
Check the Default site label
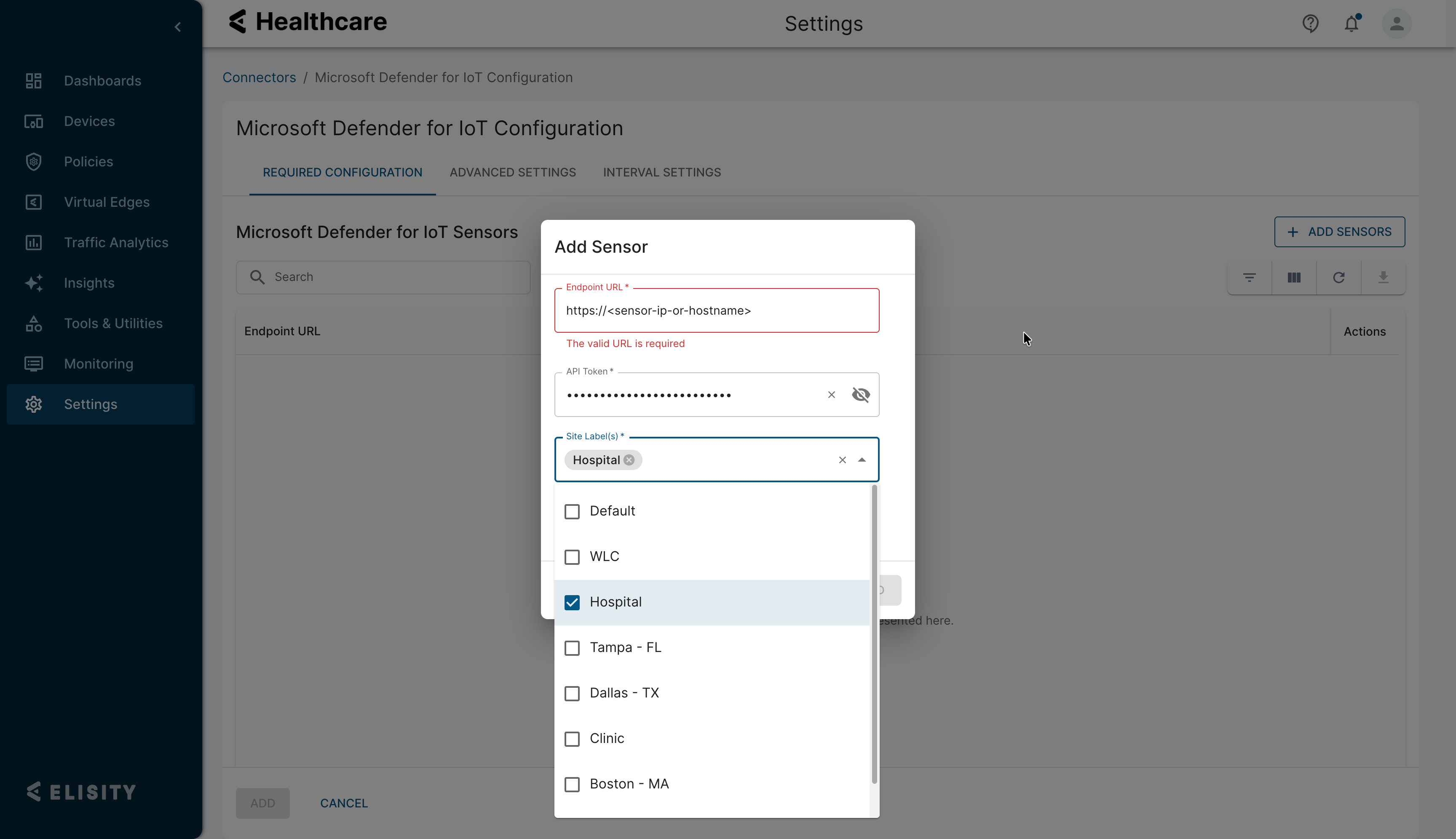(572, 512)
